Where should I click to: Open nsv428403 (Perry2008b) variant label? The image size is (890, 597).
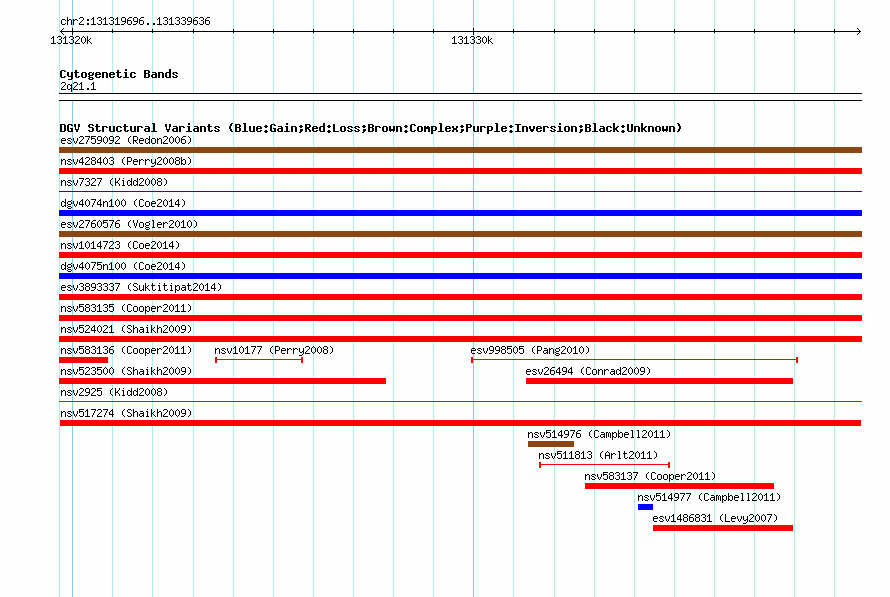[x=126, y=161]
